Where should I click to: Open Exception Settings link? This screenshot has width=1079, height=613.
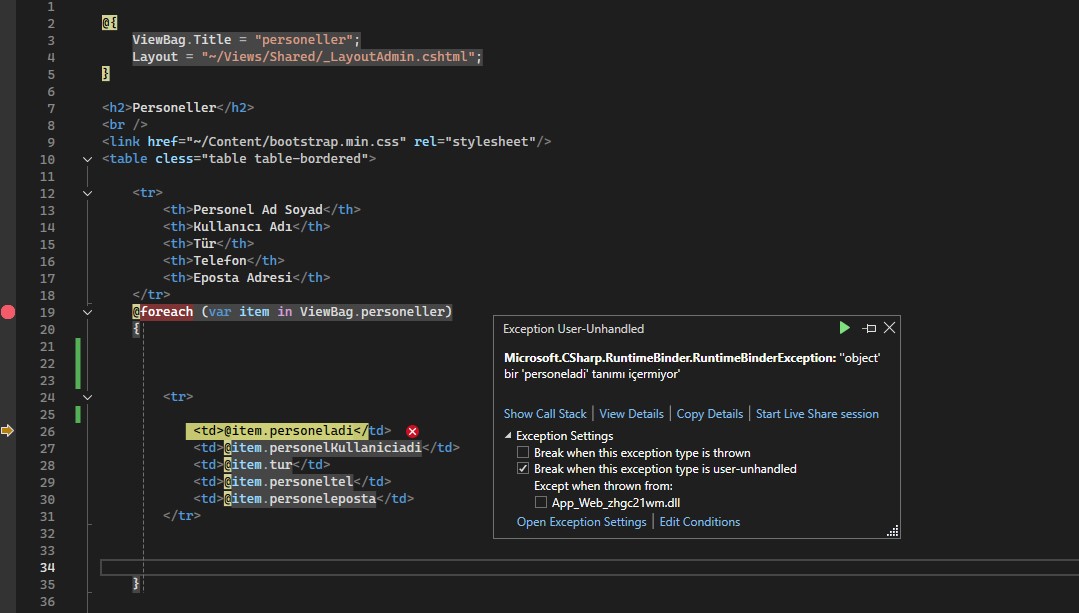click(581, 521)
